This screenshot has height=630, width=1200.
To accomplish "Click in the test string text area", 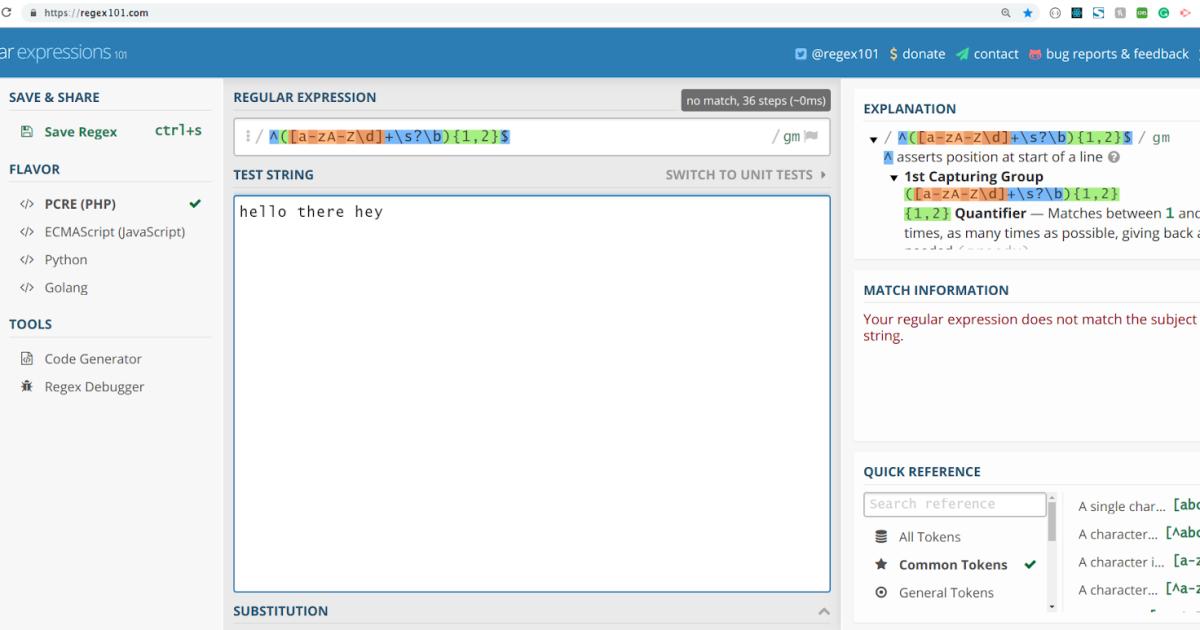I will coord(532,394).
